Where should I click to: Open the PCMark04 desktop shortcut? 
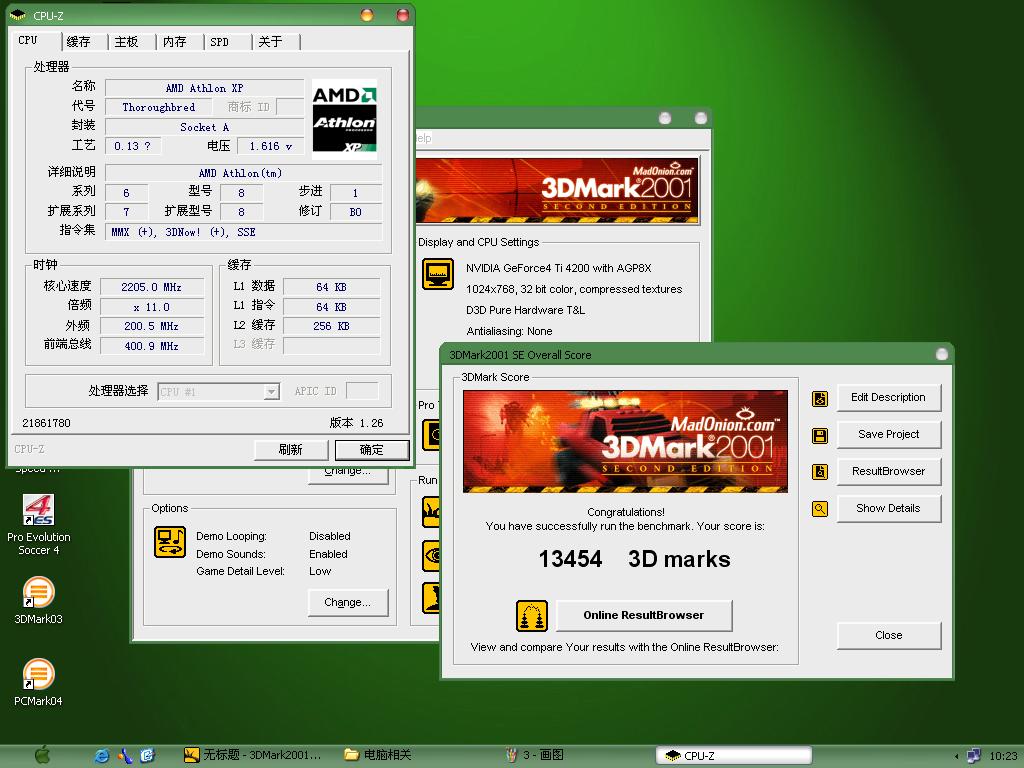pos(39,682)
